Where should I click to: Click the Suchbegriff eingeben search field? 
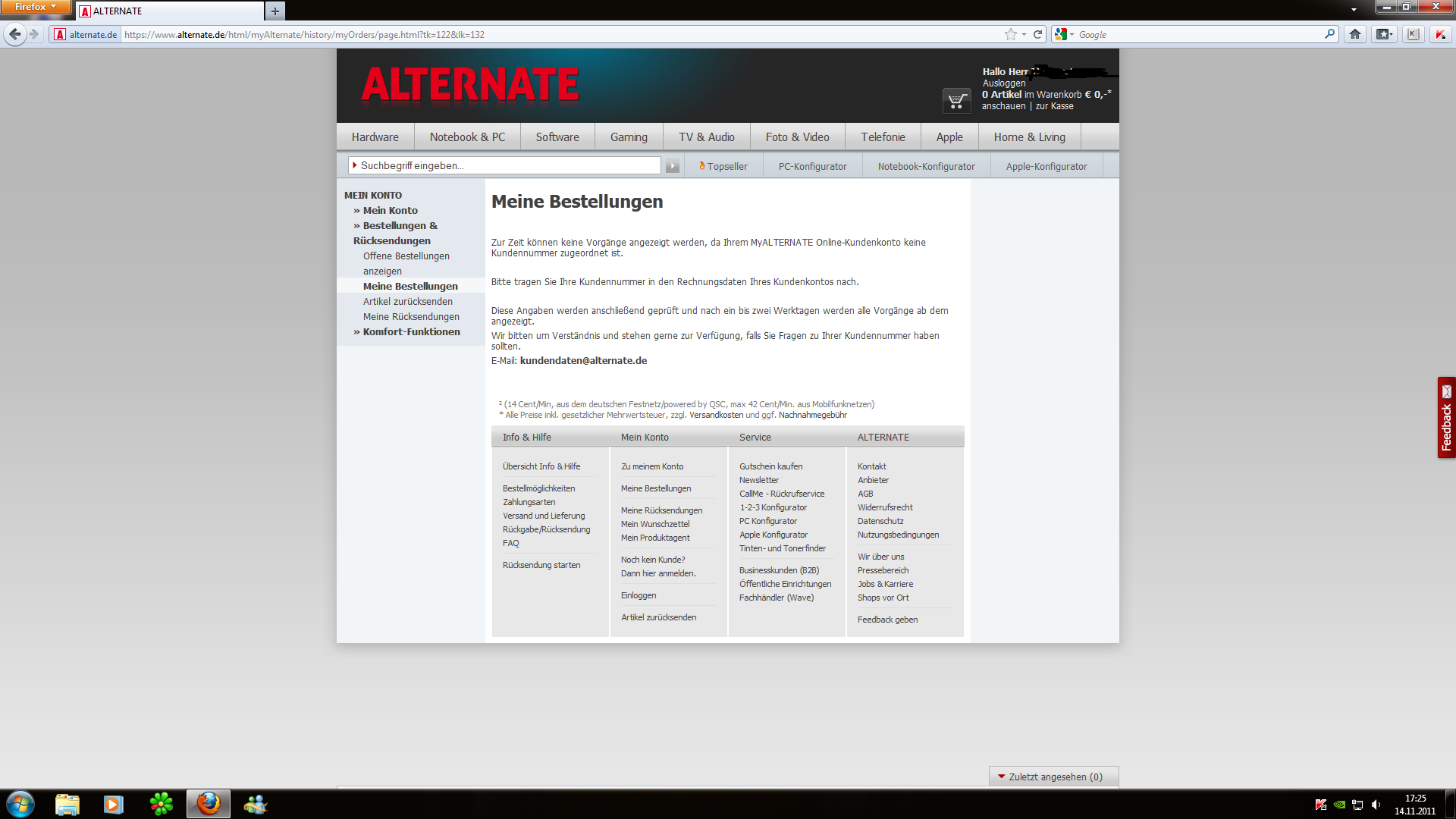pos(504,165)
